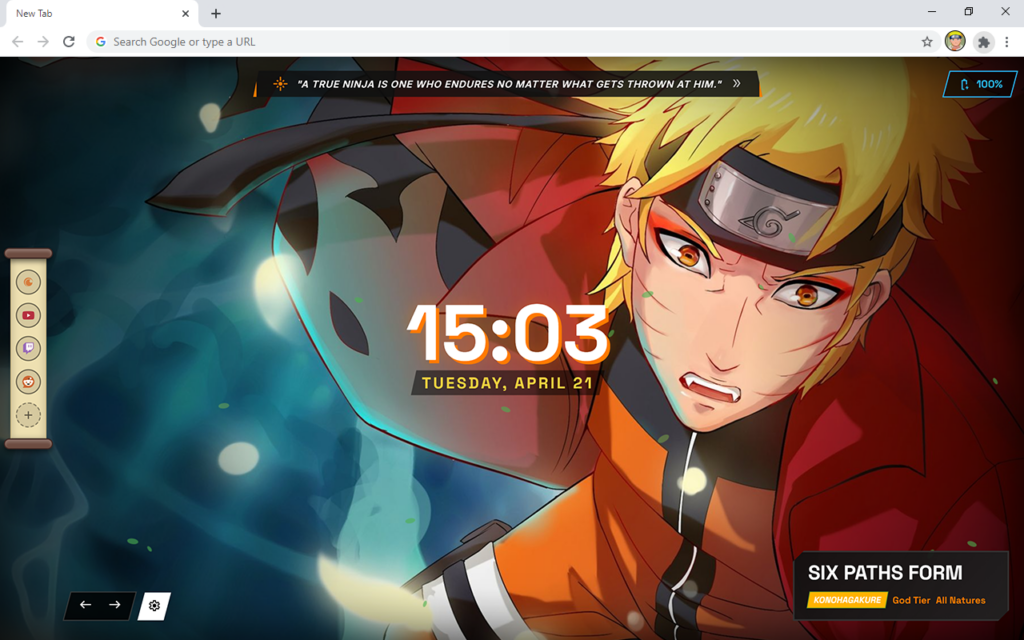
Task: Bookmark this tab with the star icon
Action: (x=927, y=42)
